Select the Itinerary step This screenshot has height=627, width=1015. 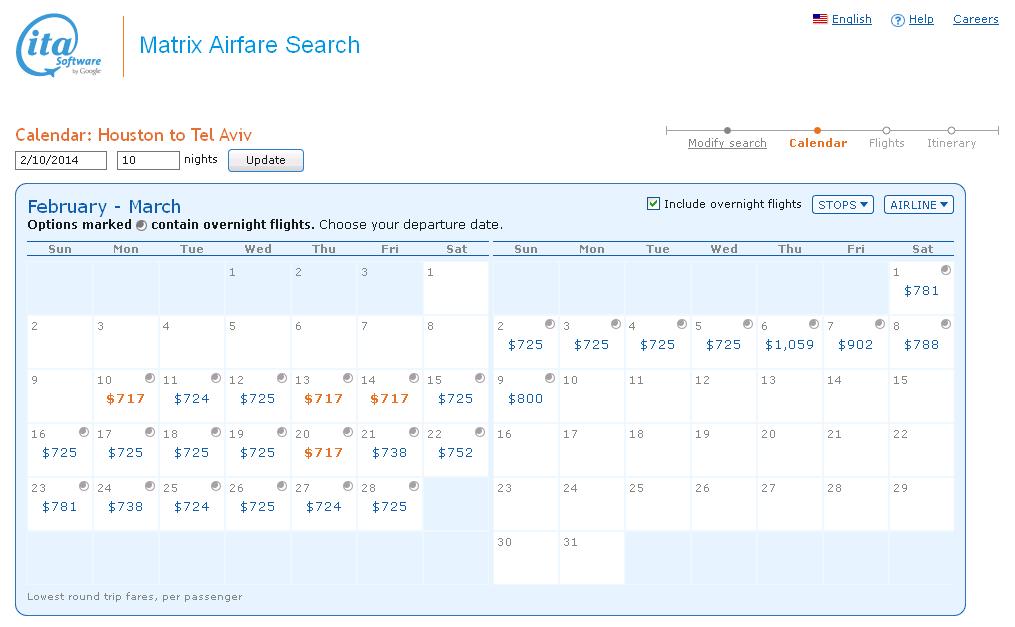click(951, 143)
